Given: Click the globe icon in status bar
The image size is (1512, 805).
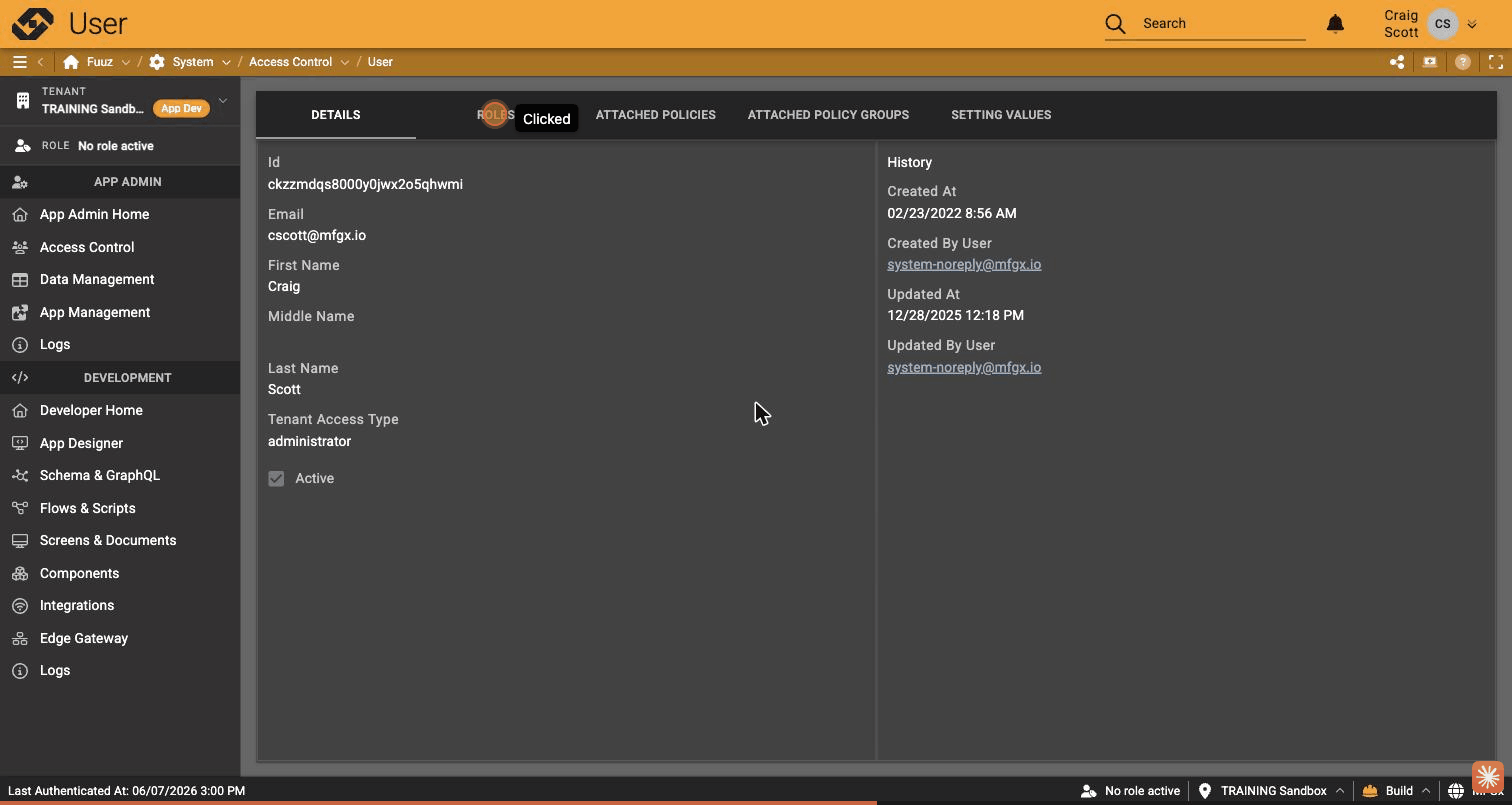Looking at the screenshot, I should pos(1456,790).
